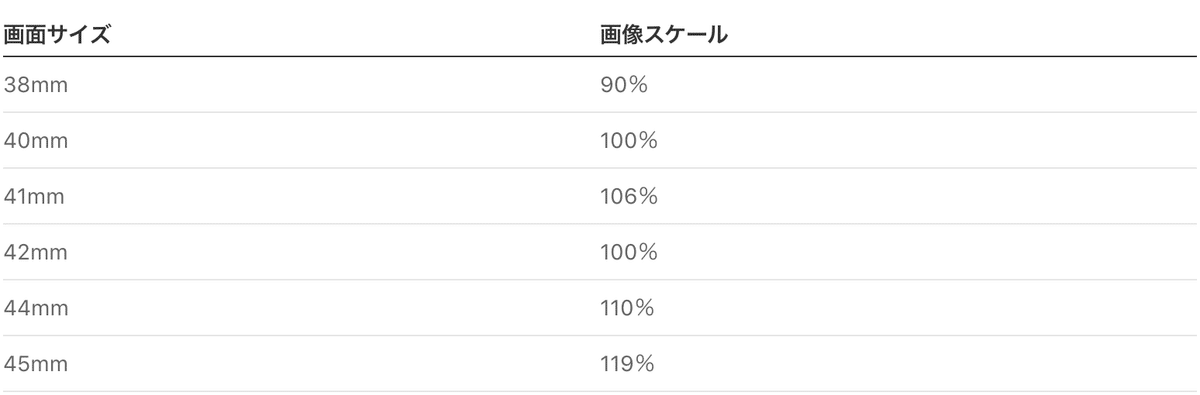Image resolution: width=1200 pixels, height=395 pixels.
Task: Click the mm unit after 45
Action: (49, 365)
